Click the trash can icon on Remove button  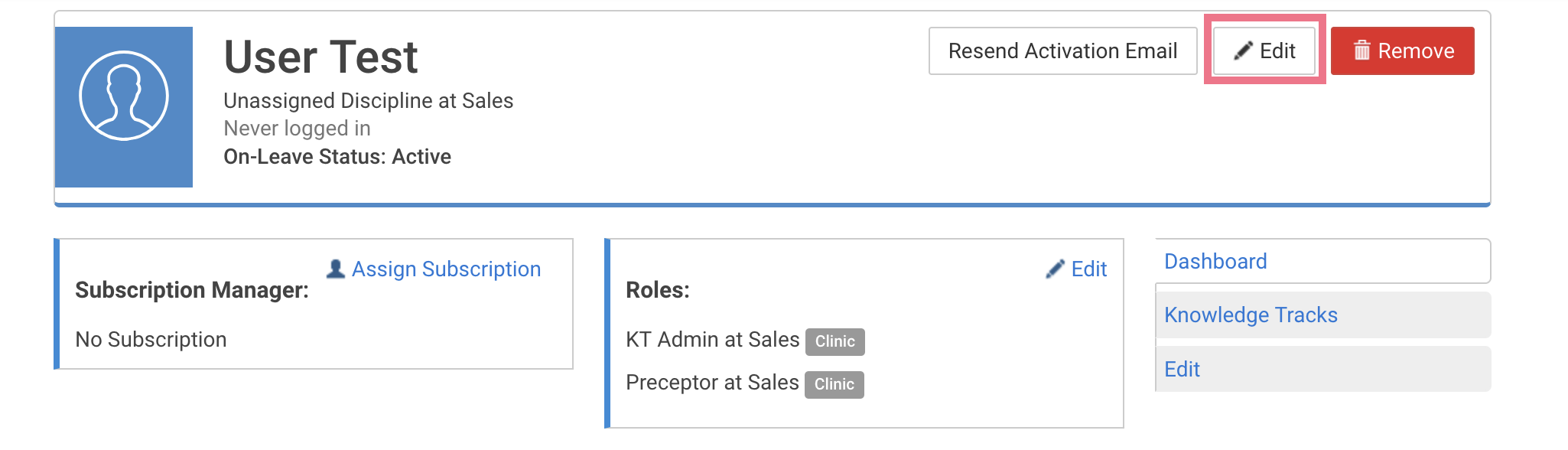(1362, 51)
